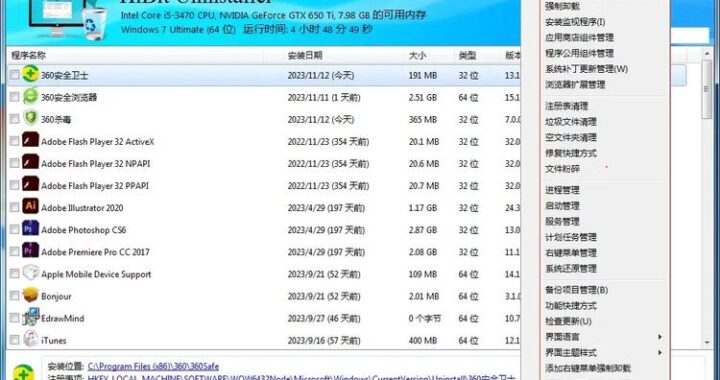Click 检查更新(U) in the menu
Screen dimensions: 720x380
point(568,321)
